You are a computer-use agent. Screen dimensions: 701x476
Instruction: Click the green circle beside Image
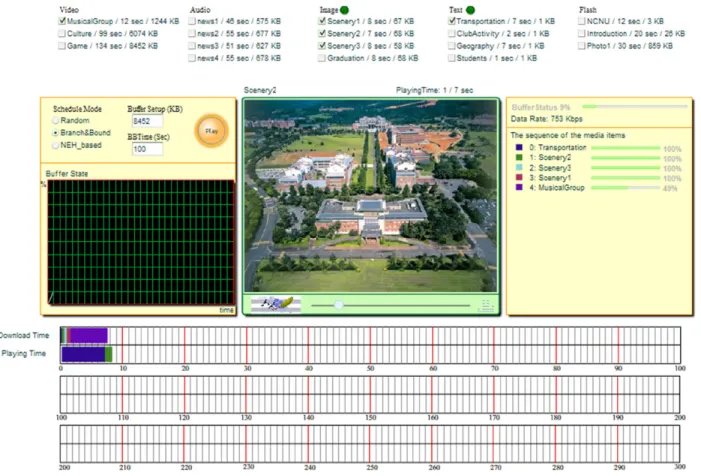[x=344, y=10]
